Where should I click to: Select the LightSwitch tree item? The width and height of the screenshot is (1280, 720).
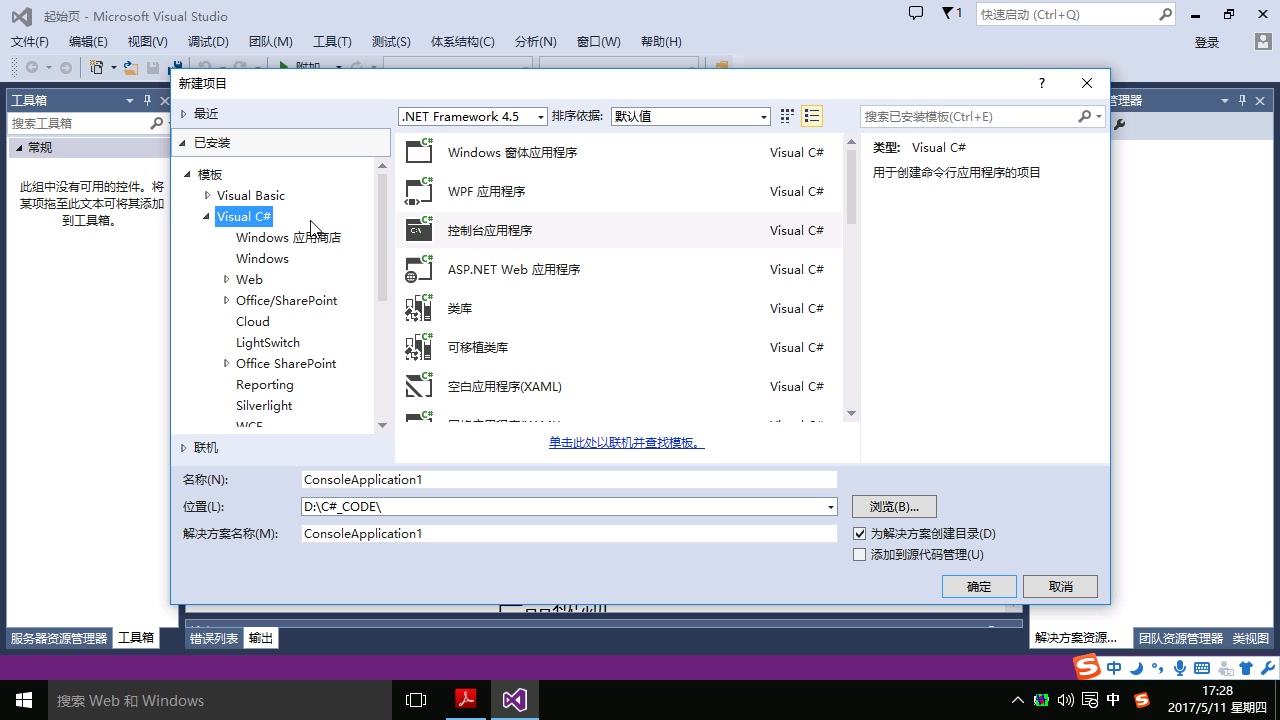(268, 342)
